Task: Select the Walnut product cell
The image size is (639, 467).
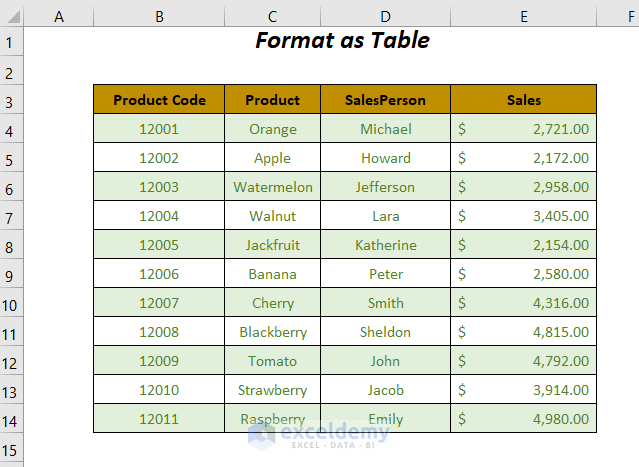Action: click(272, 216)
